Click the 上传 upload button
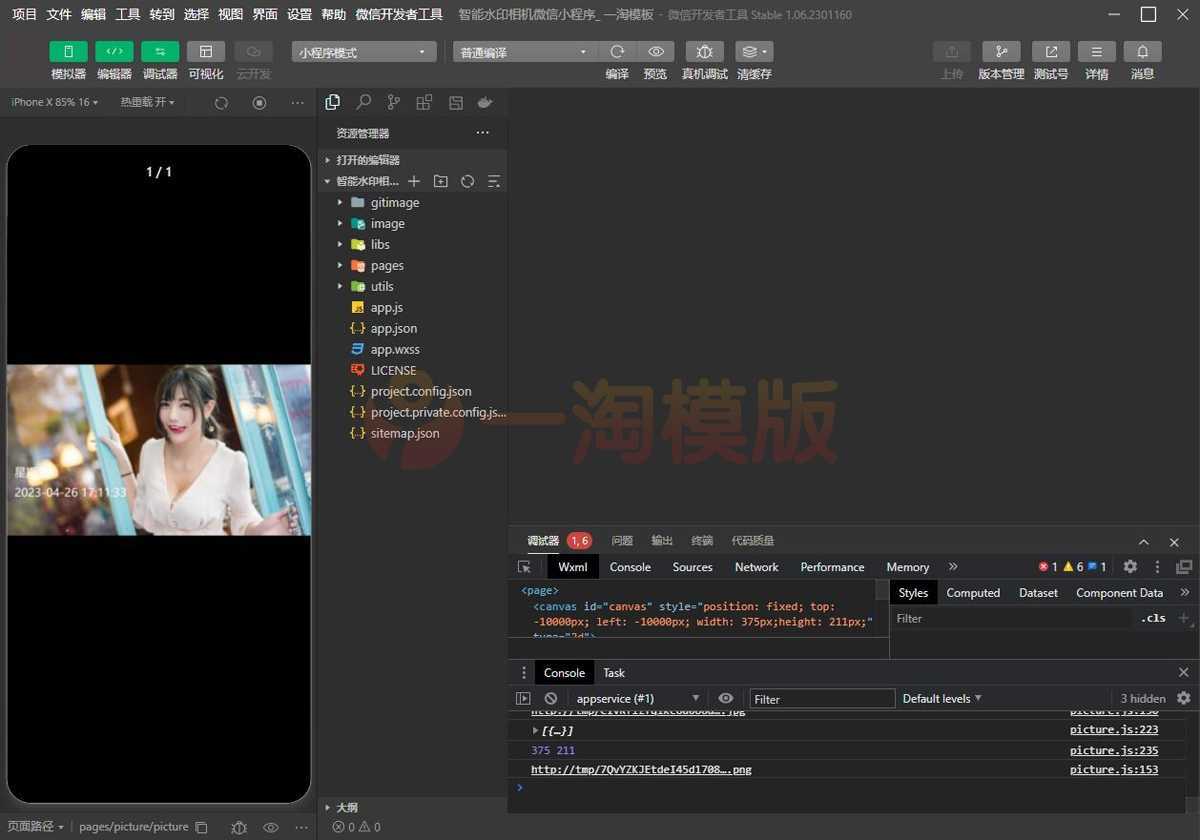 951,52
